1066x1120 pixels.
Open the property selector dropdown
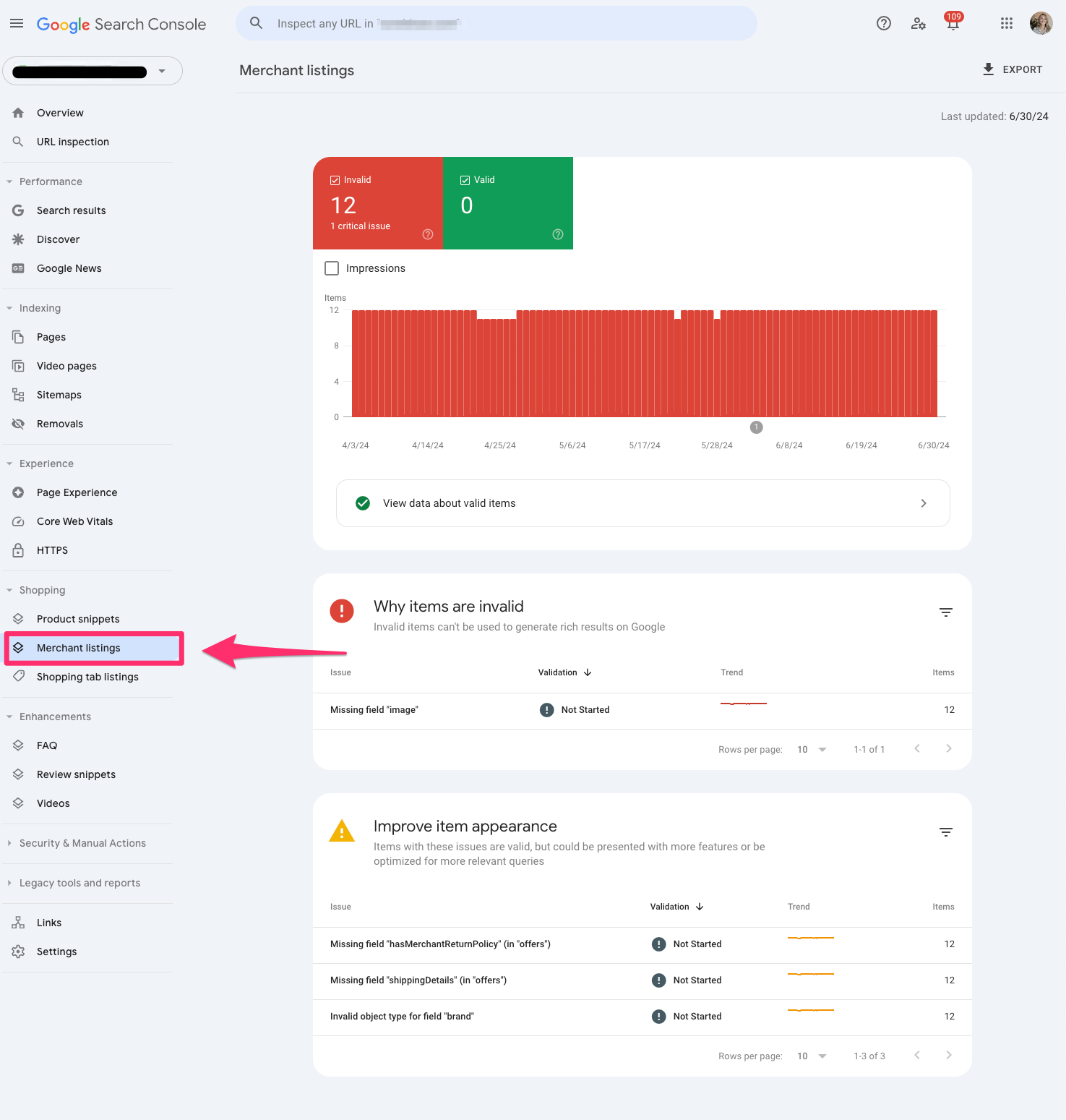pyautogui.click(x=93, y=71)
